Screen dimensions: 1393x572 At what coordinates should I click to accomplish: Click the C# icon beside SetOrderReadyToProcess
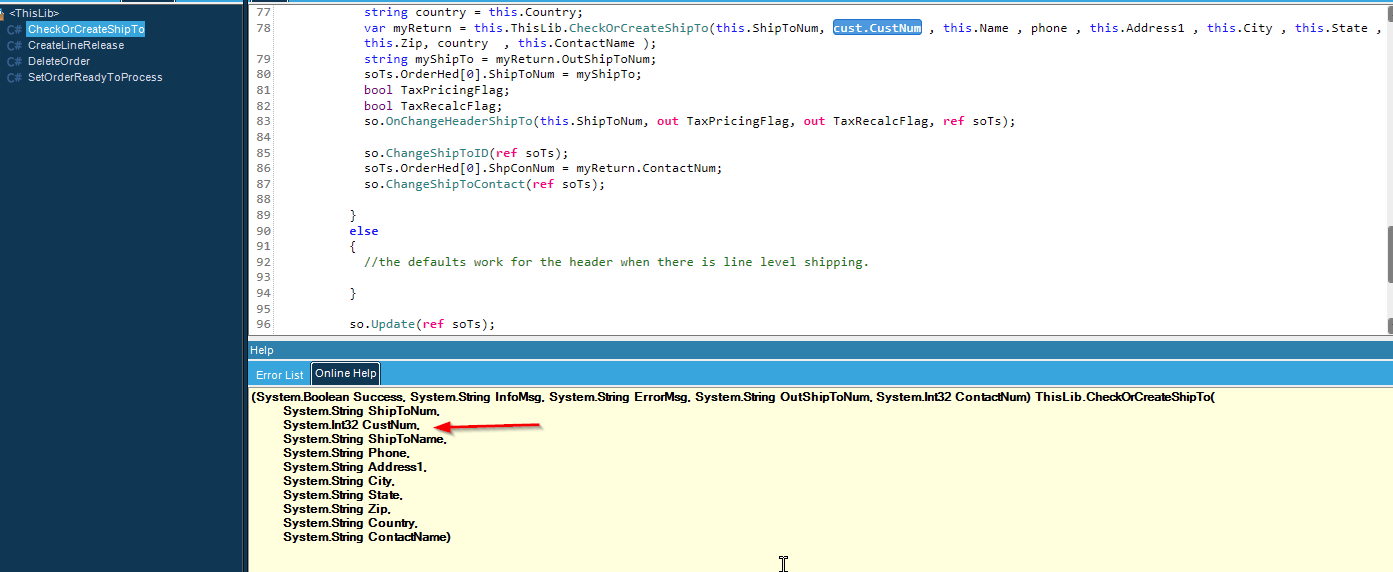(x=14, y=78)
